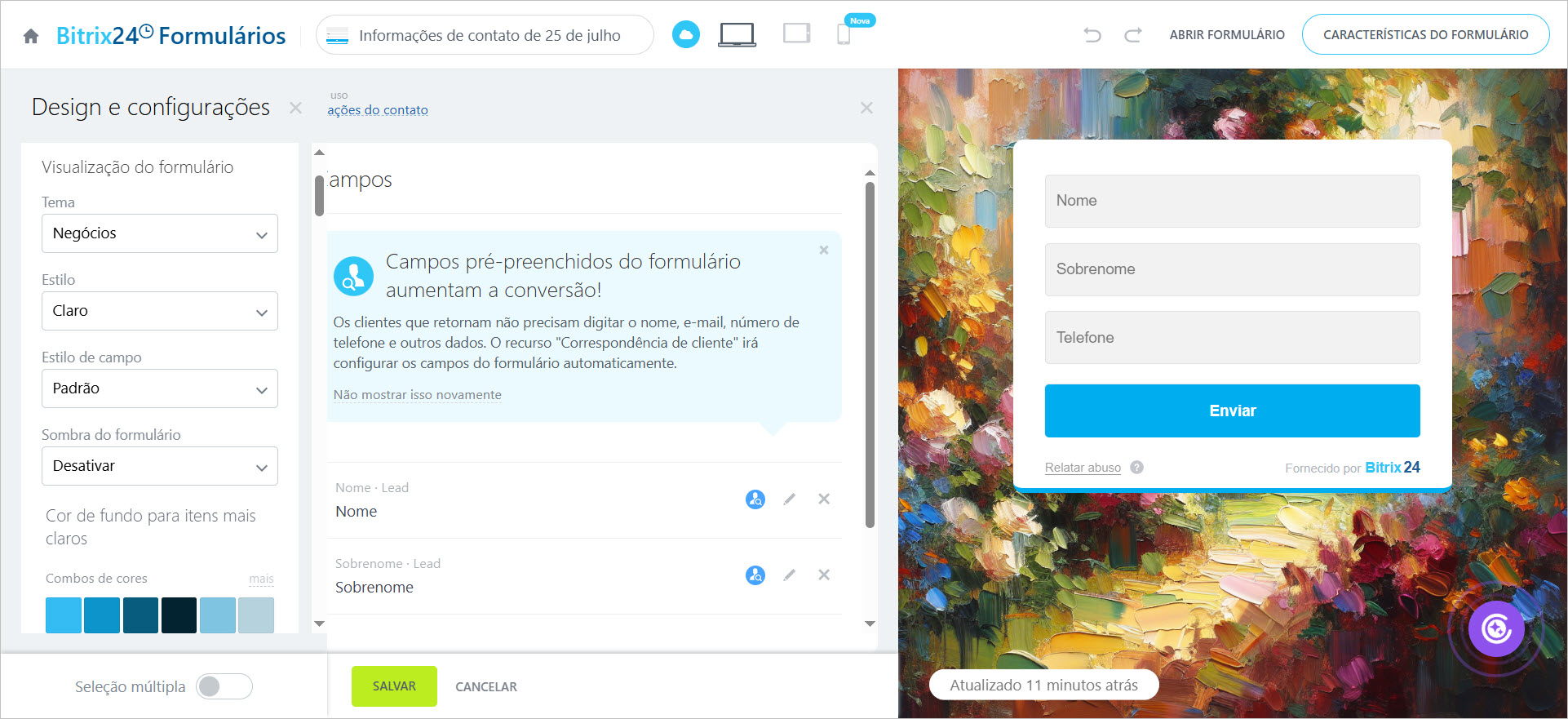Click the Bitrix24 Formulários logo

coord(171,35)
